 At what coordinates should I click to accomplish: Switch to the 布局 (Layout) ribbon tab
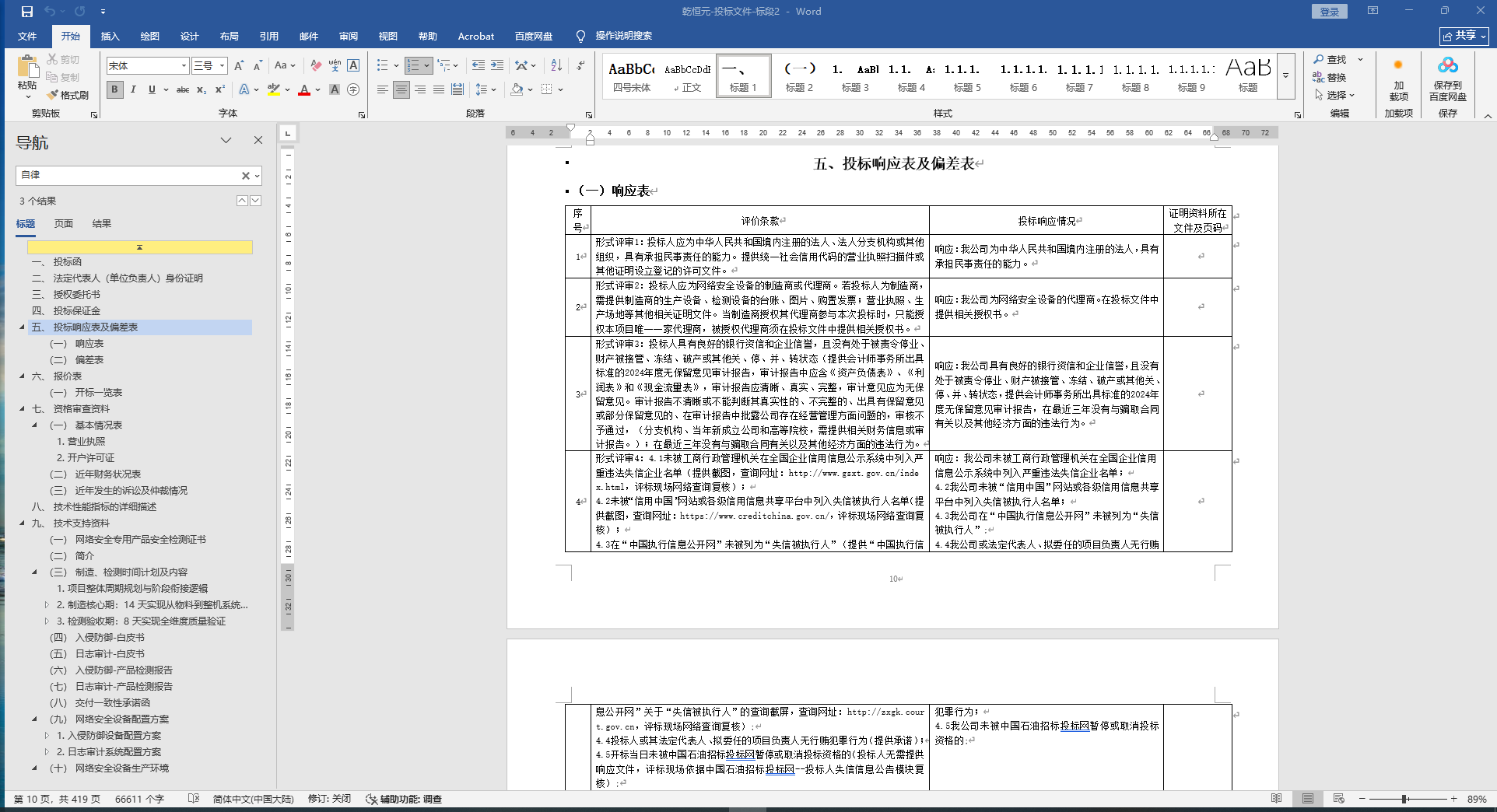tap(230, 36)
